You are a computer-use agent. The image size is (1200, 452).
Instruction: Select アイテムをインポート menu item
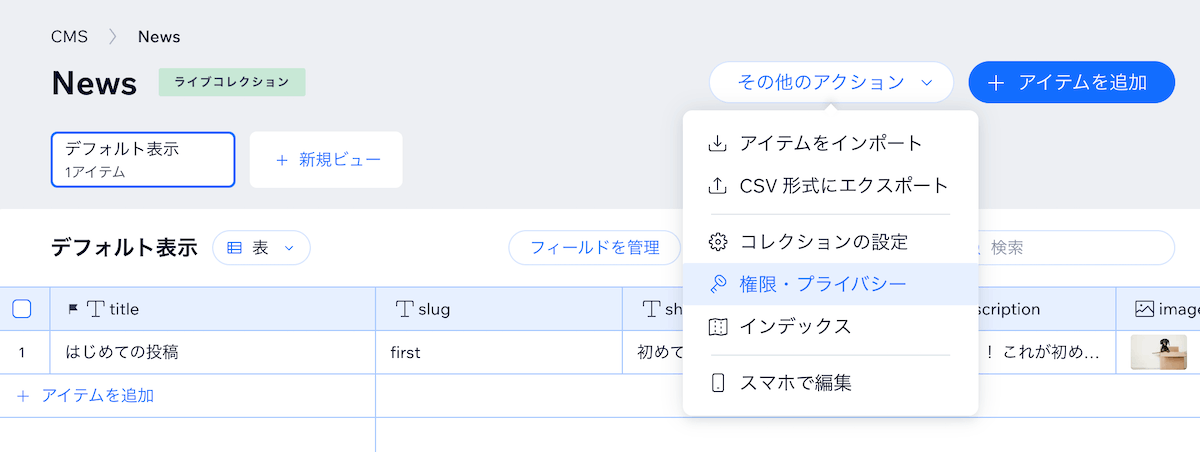click(830, 144)
